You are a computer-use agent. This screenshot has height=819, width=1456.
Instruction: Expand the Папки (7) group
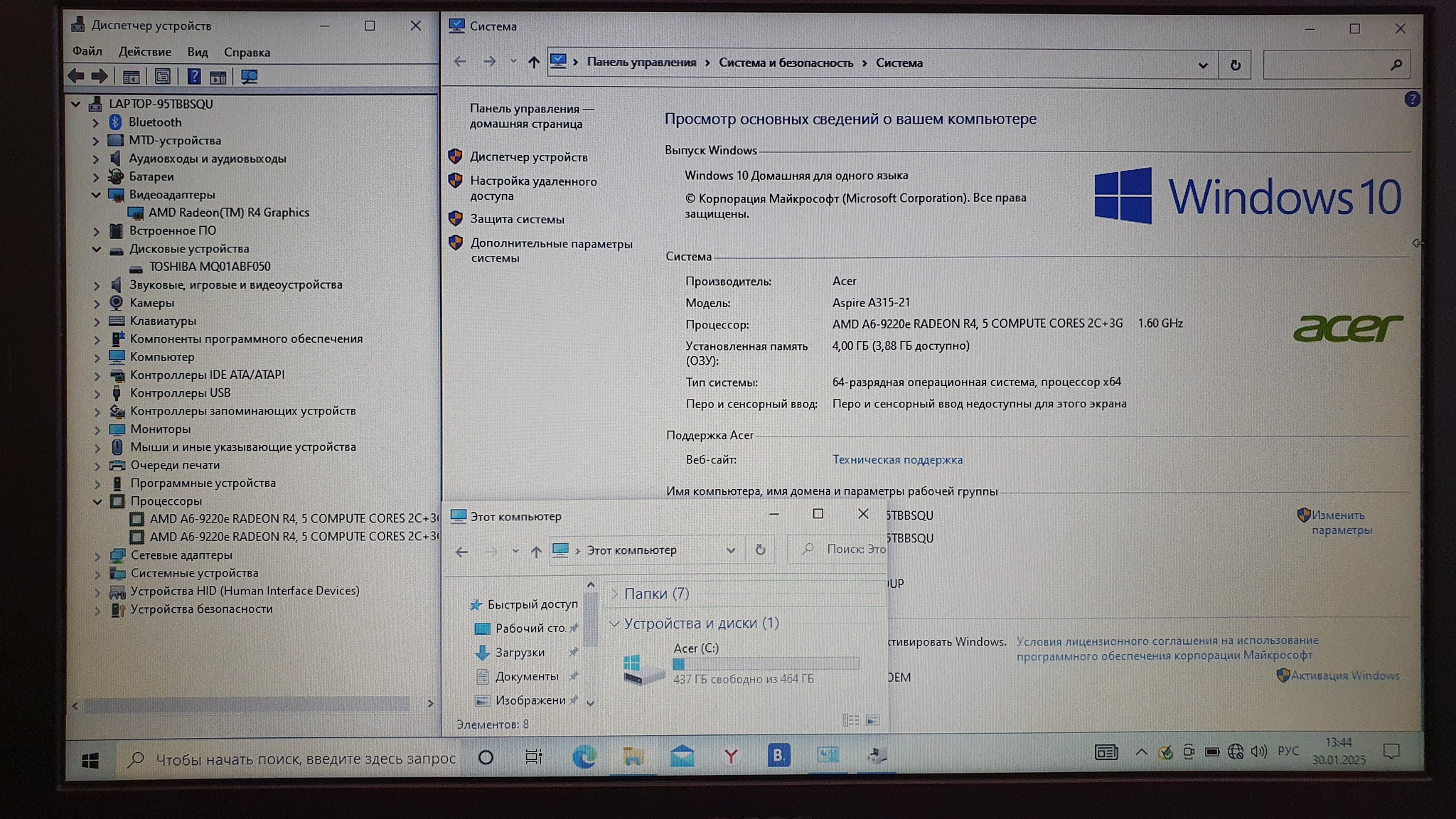[614, 594]
